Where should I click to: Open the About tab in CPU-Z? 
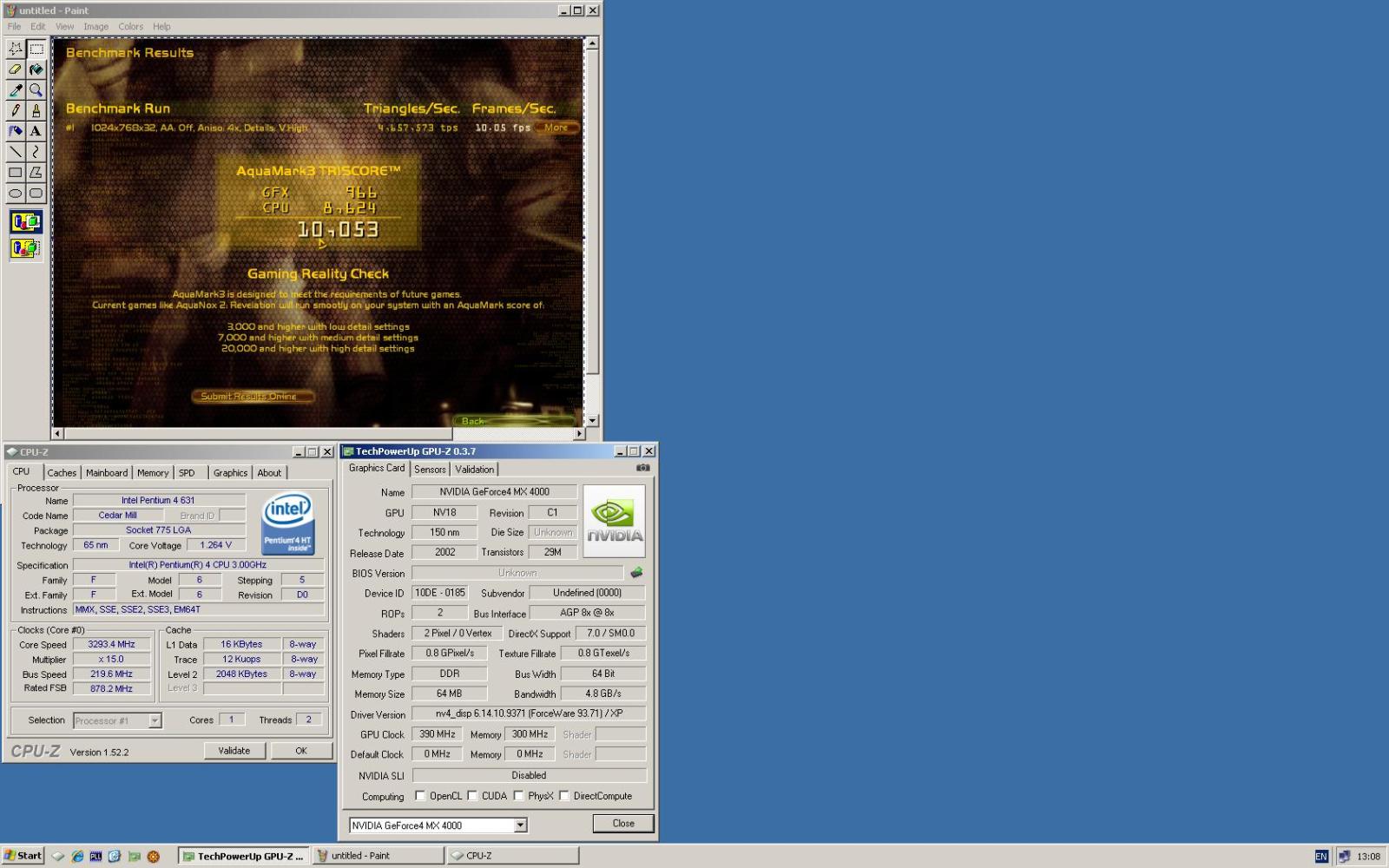[x=269, y=473]
